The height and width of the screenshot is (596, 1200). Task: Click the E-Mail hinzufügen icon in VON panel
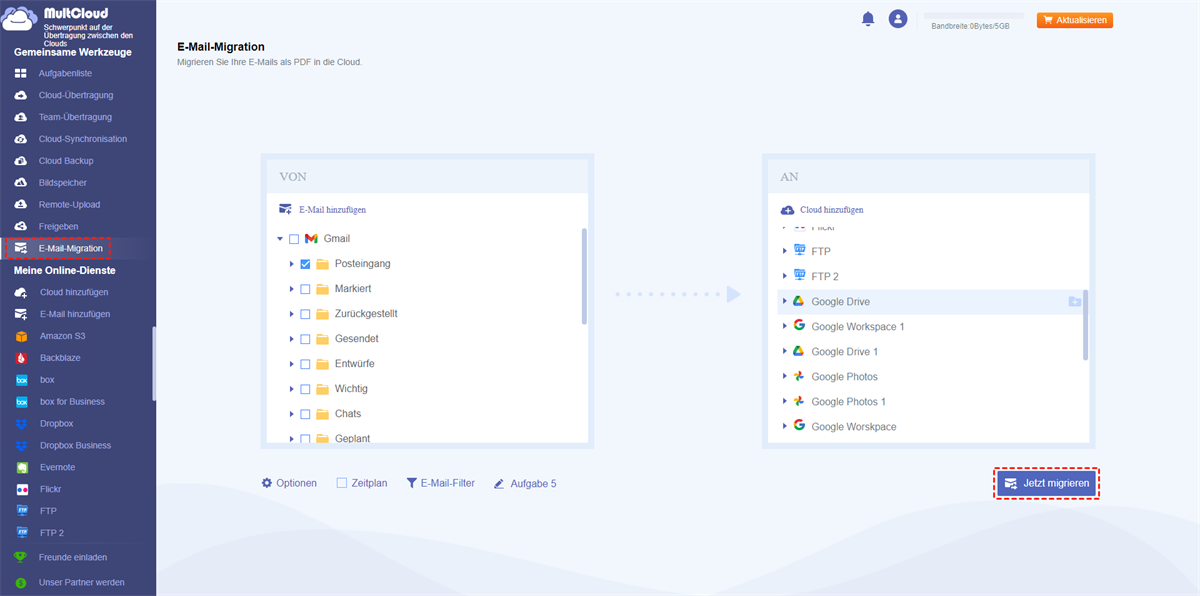coord(286,210)
